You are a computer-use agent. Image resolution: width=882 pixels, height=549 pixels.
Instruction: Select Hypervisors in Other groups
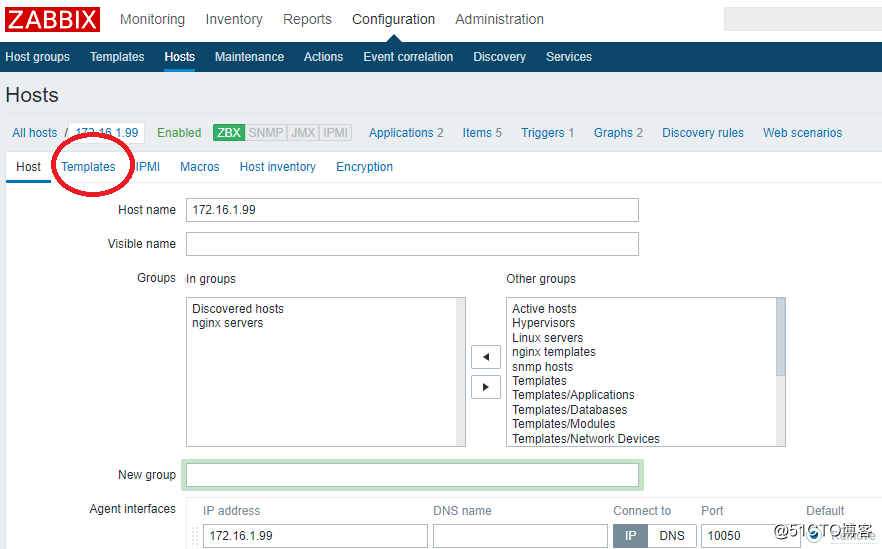543,323
